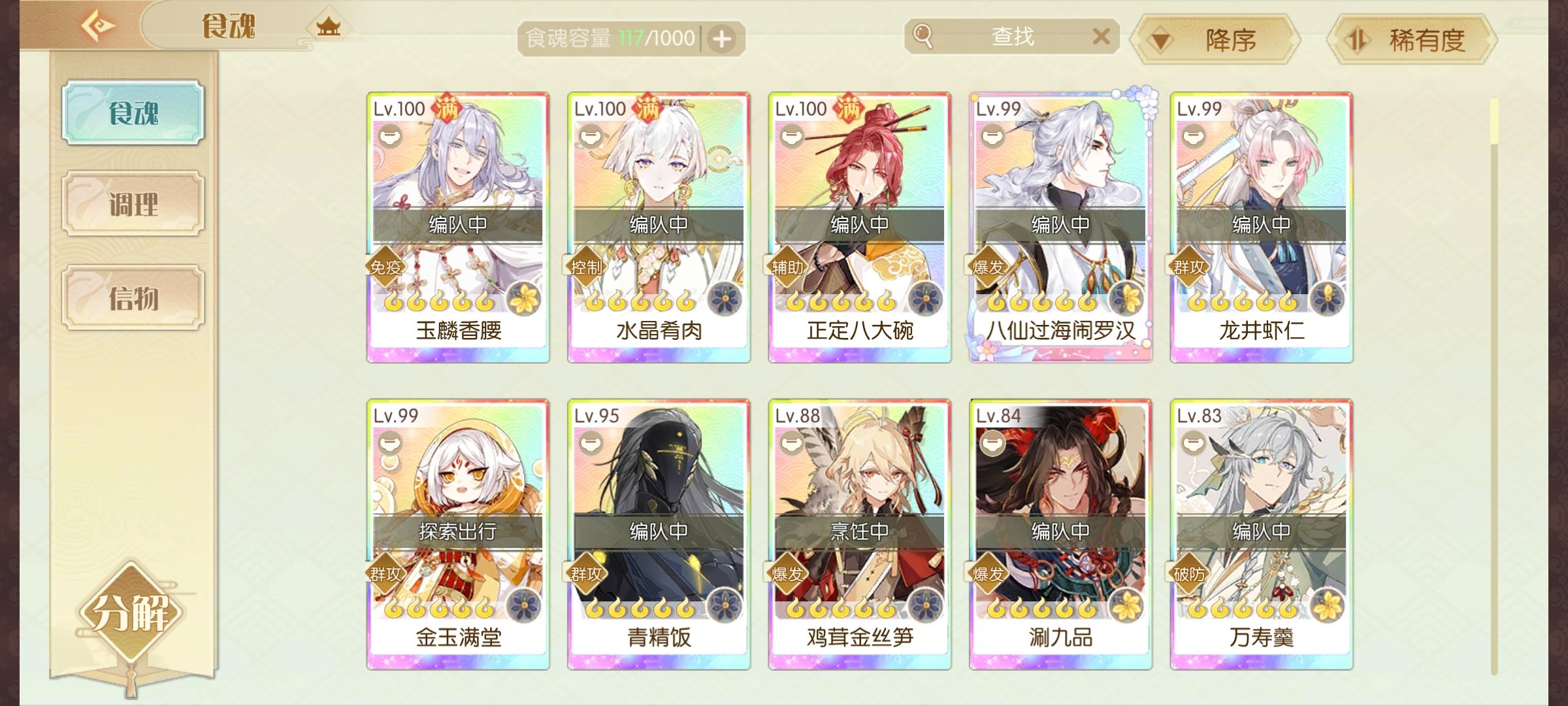This screenshot has height=706, width=1568.
Task: Select the 正定八大碗 card
Action: [x=860, y=227]
